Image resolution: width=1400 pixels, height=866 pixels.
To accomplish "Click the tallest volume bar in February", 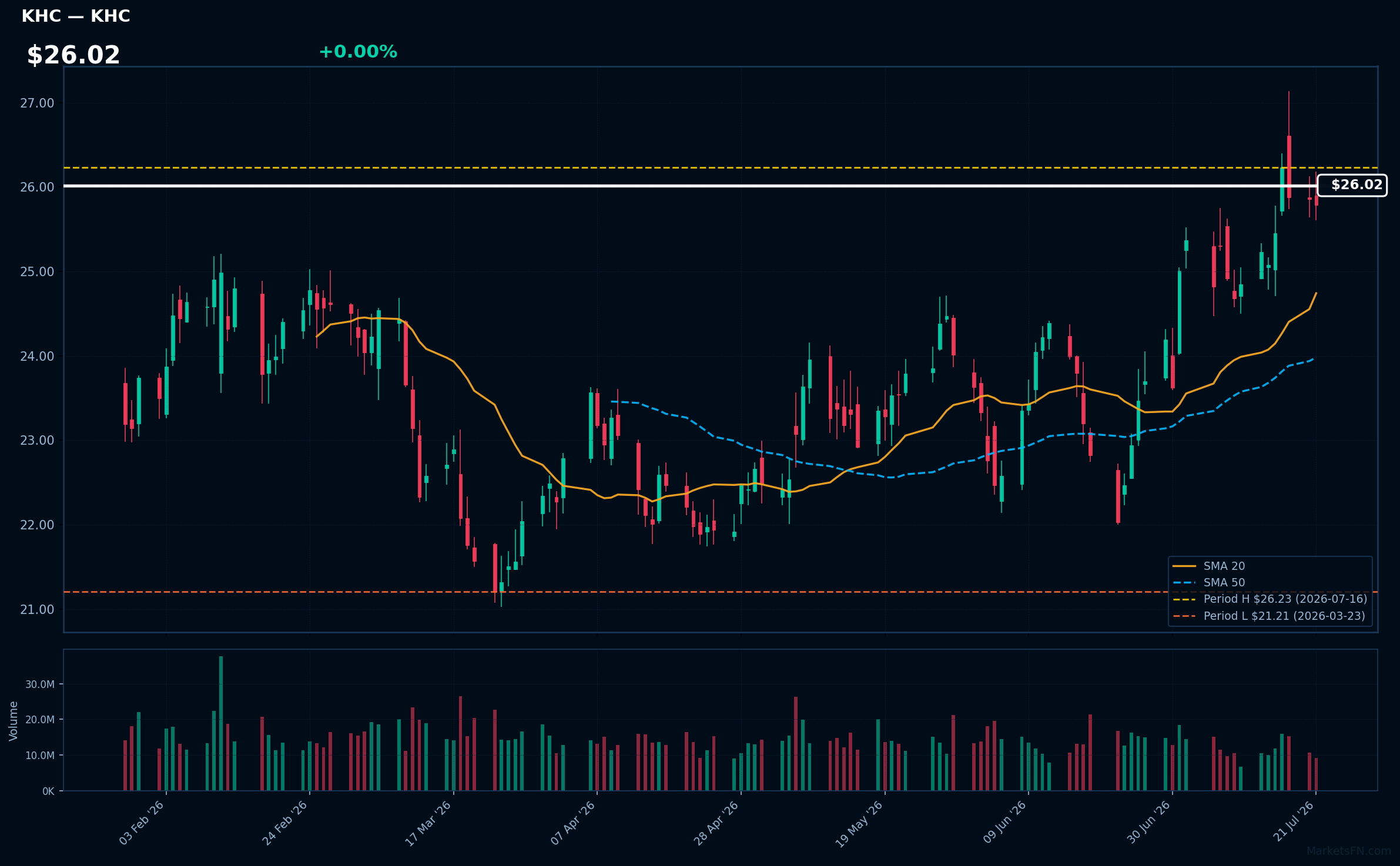I will coord(221,723).
